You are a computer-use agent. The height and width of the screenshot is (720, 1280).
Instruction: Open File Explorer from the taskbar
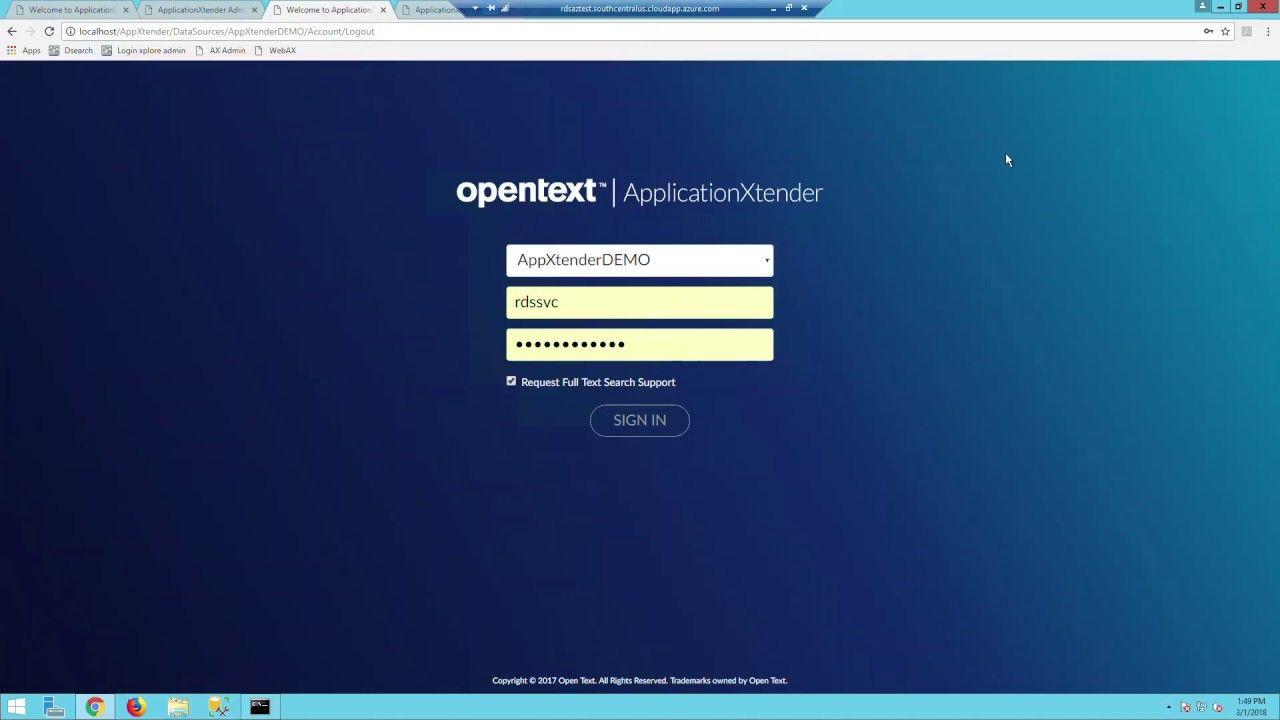tap(178, 707)
